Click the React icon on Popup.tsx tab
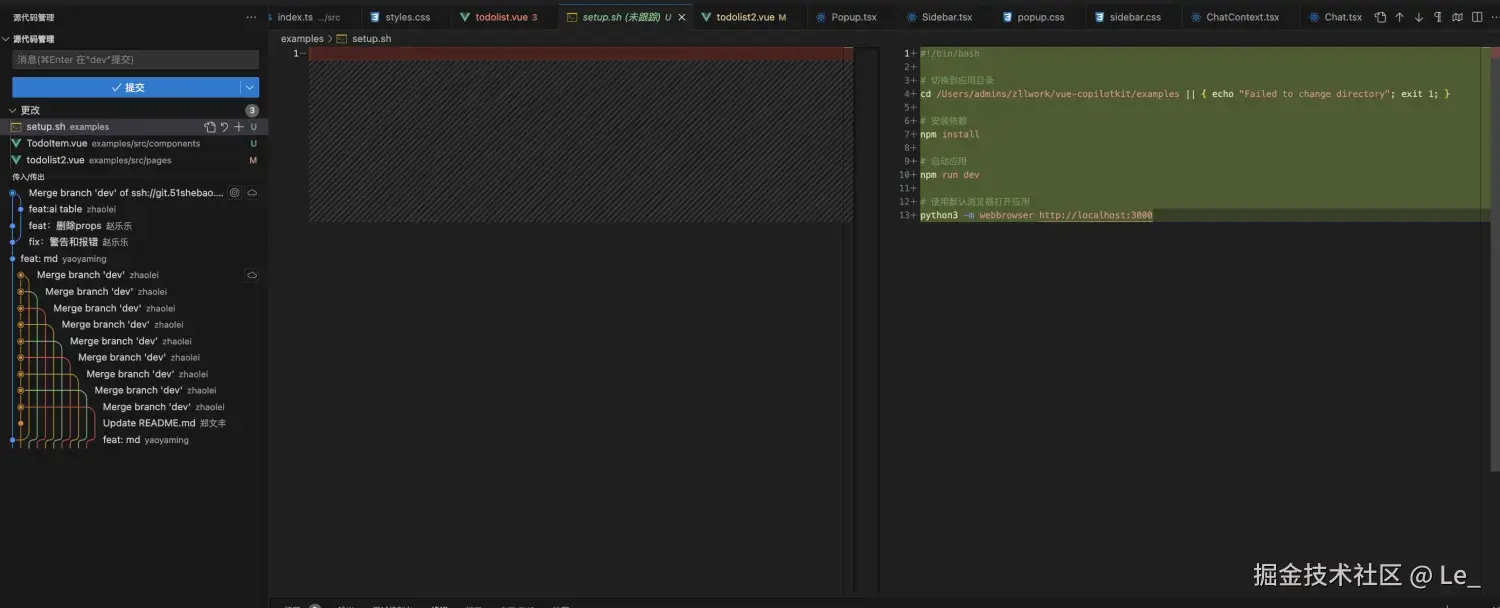The height and width of the screenshot is (608, 1500). click(x=821, y=17)
